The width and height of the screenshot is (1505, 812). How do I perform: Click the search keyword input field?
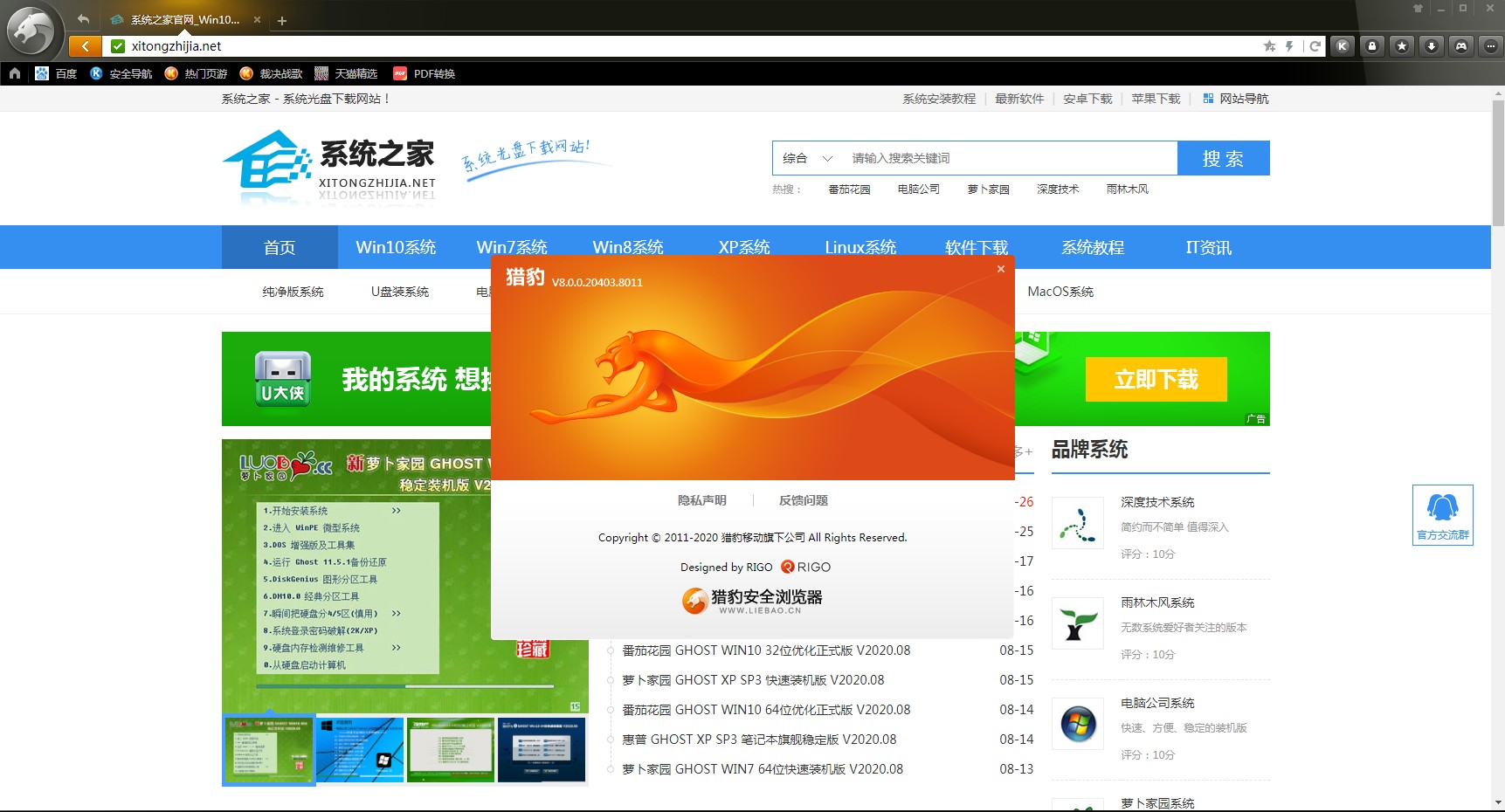point(1011,158)
